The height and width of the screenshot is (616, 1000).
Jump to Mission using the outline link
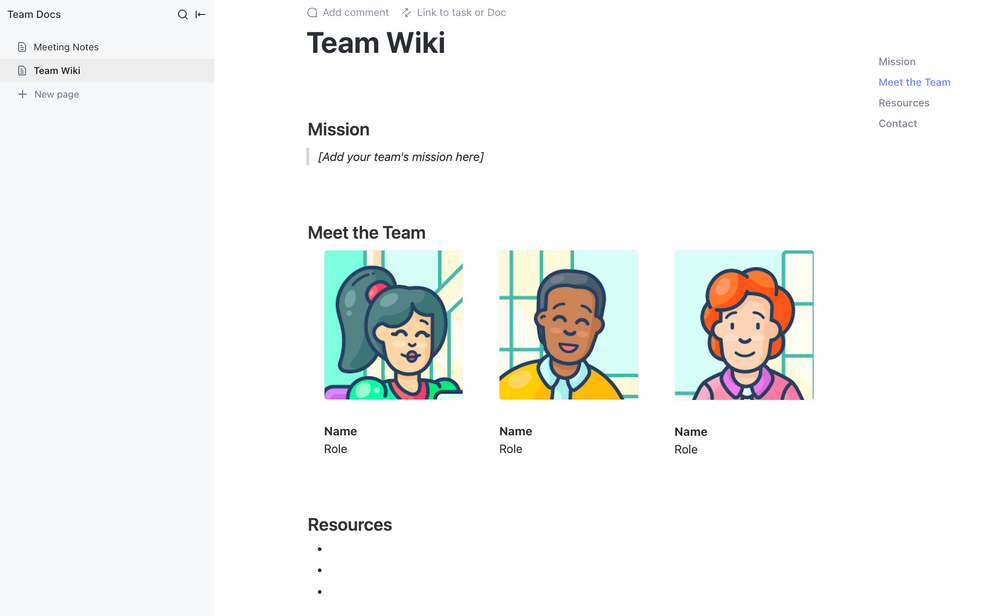896,61
